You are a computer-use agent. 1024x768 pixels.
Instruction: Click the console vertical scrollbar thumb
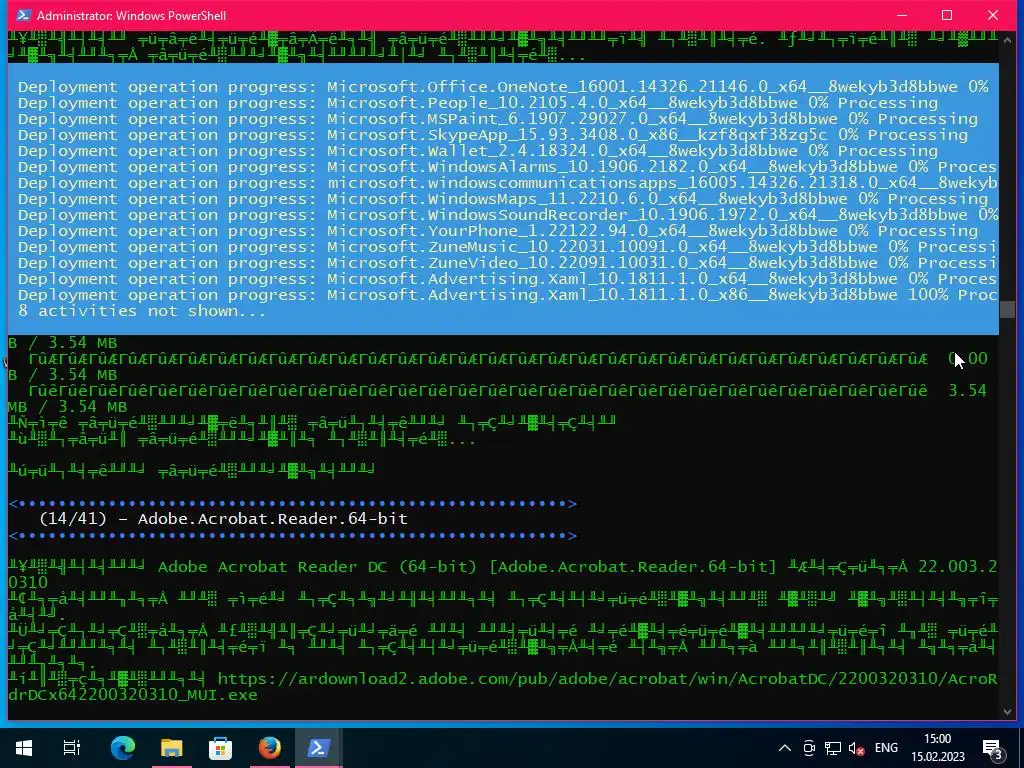pyautogui.click(x=1007, y=308)
